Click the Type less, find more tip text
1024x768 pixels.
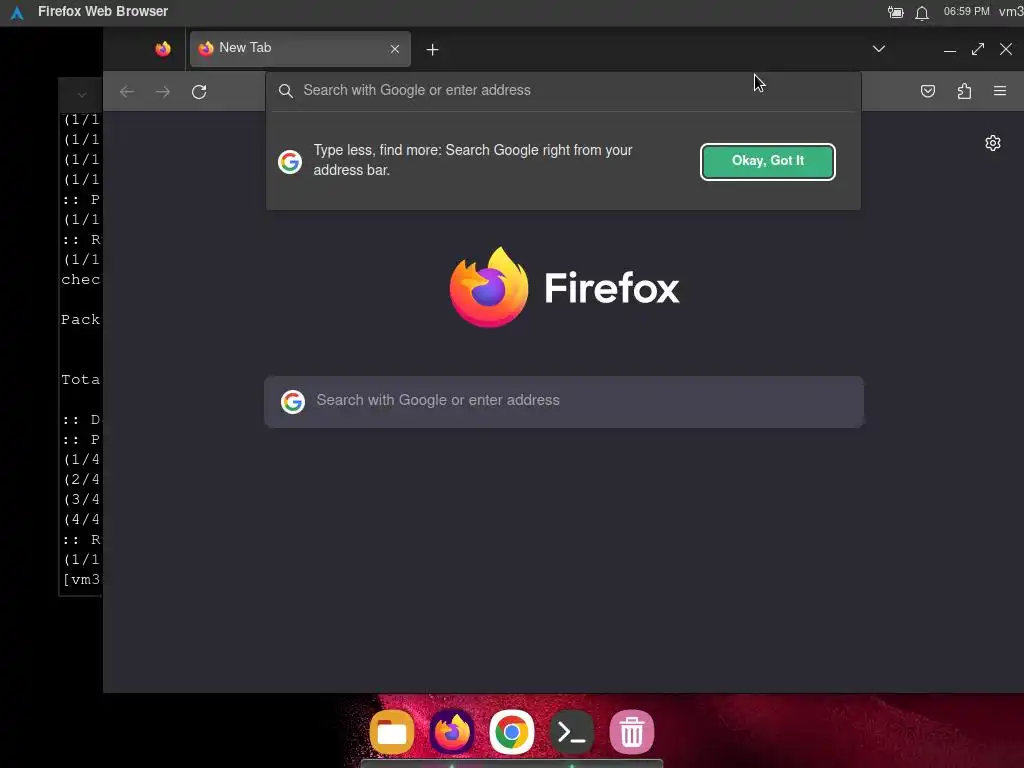click(x=473, y=160)
